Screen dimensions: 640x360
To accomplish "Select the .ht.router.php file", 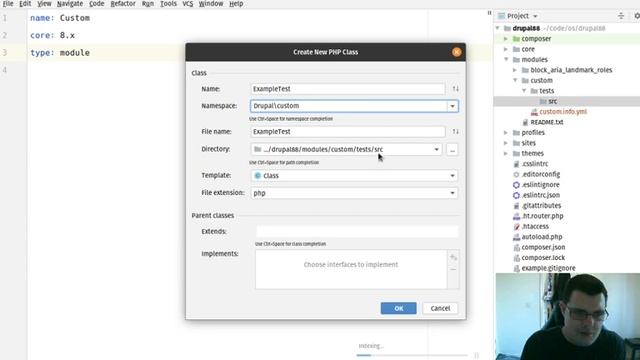I will coord(542,216).
